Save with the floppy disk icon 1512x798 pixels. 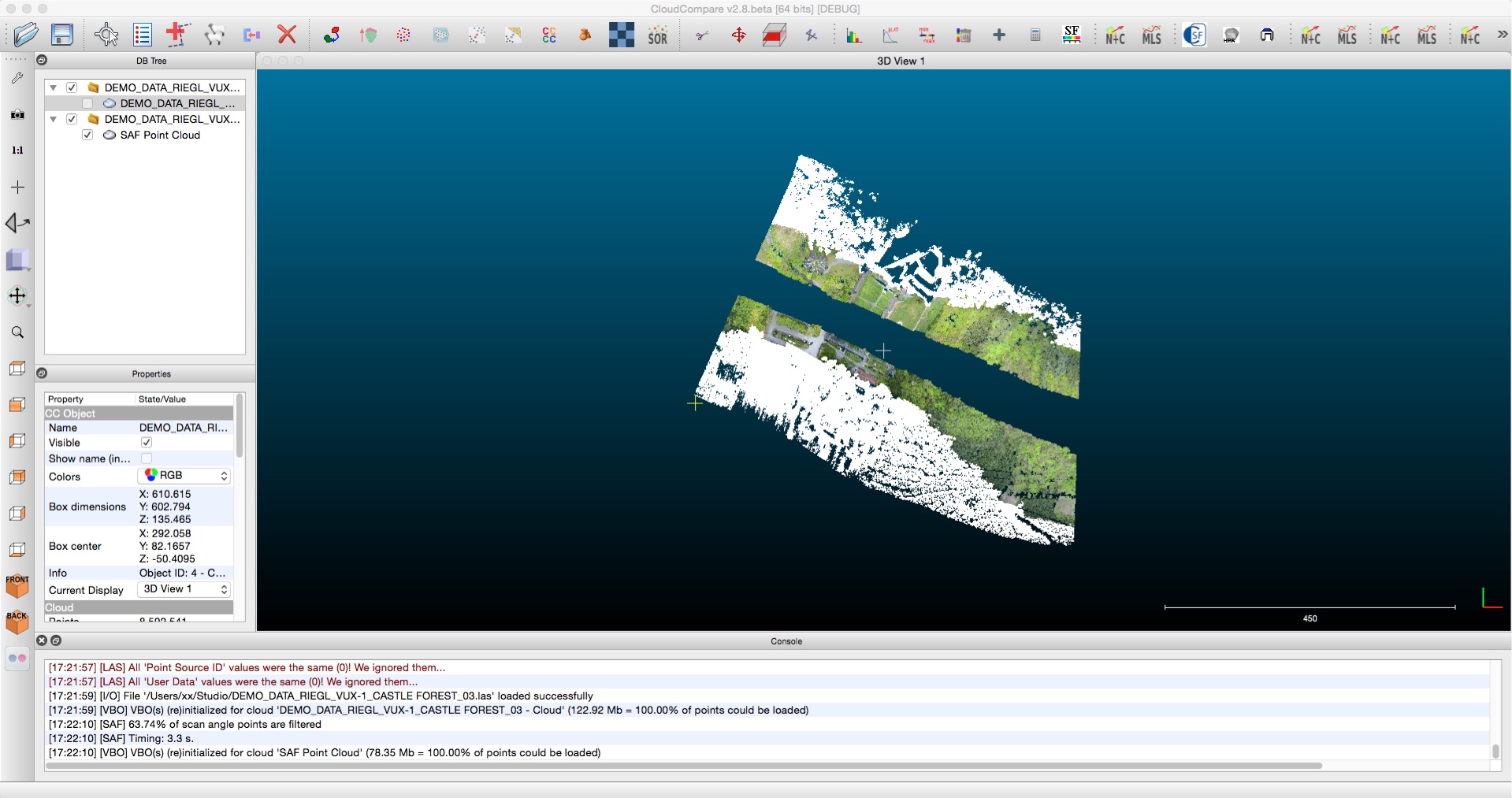coord(62,35)
